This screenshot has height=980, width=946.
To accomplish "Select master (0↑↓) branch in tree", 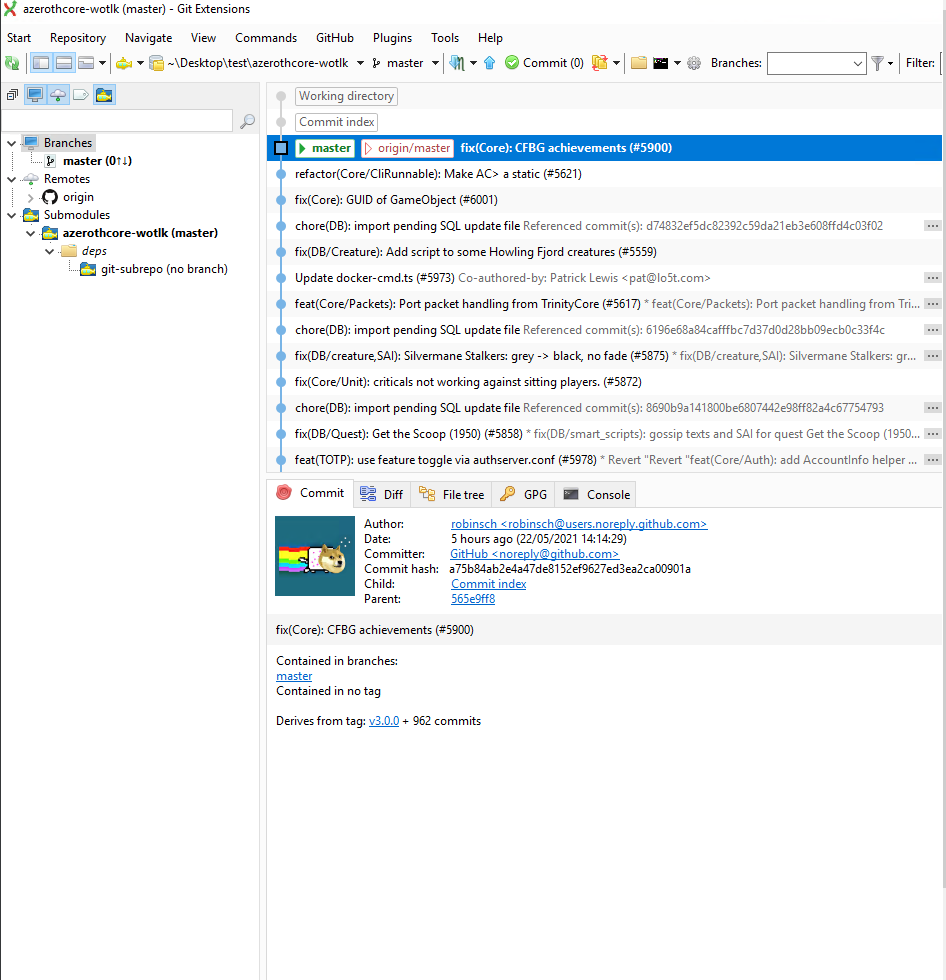I will tap(97, 161).
